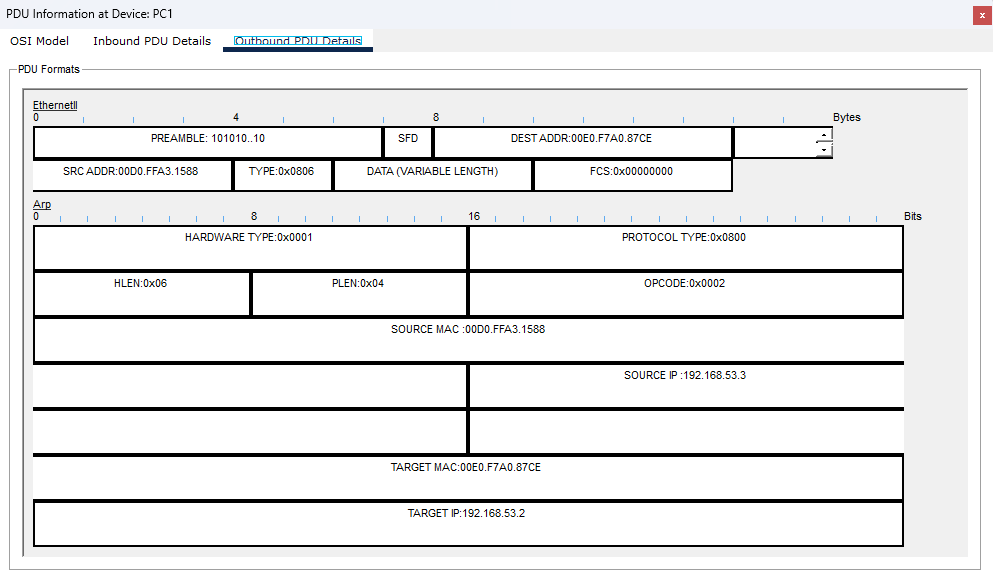The width and height of the screenshot is (993, 578).
Task: Switch to the OSI Model tab
Action: pos(39,41)
